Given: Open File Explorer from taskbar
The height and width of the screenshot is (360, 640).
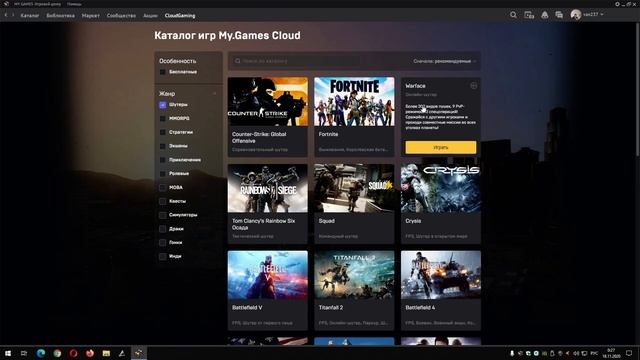Looking at the screenshot, I should tap(106, 353).
